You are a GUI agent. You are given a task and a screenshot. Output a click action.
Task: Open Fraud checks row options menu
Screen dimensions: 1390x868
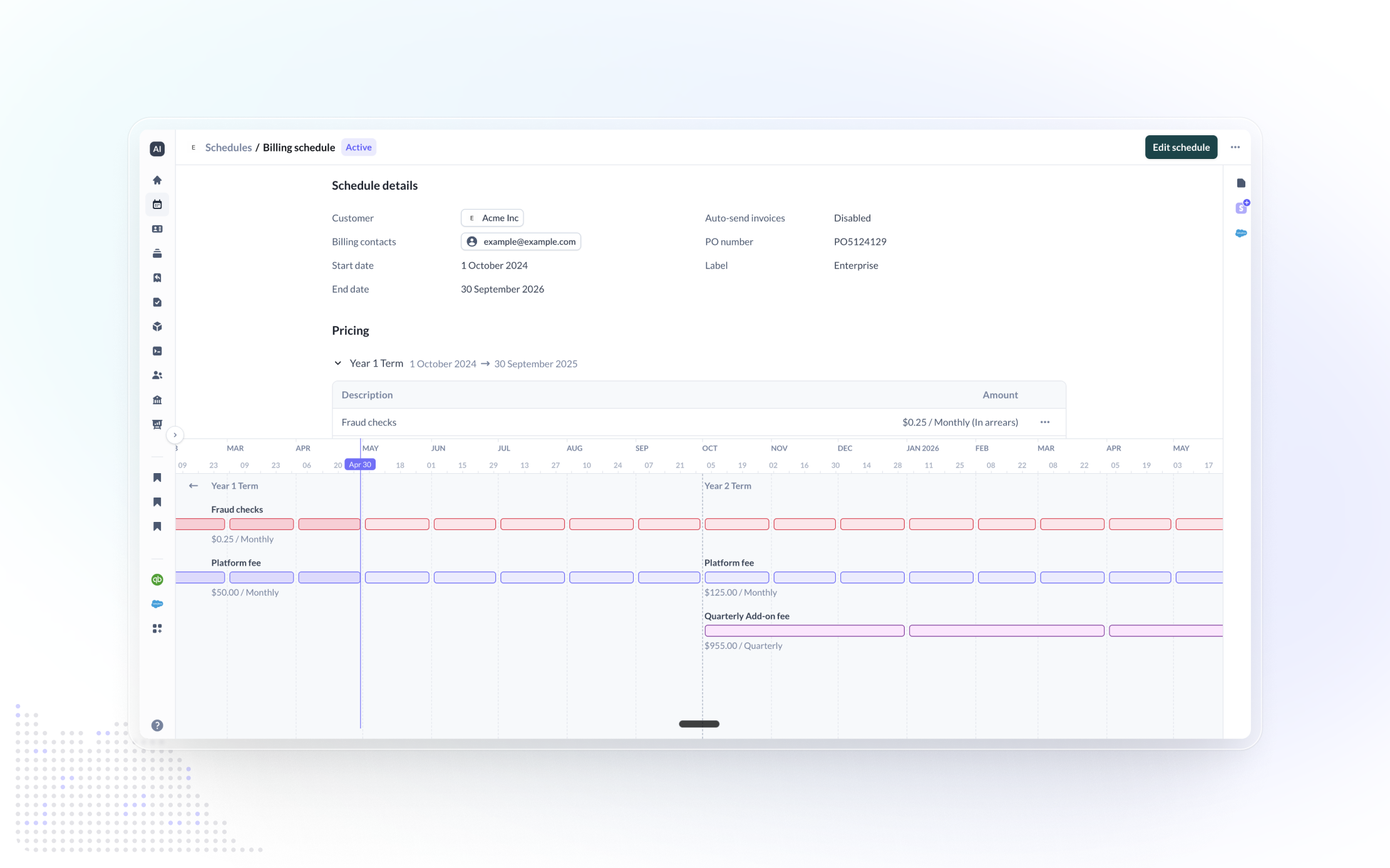(1044, 422)
